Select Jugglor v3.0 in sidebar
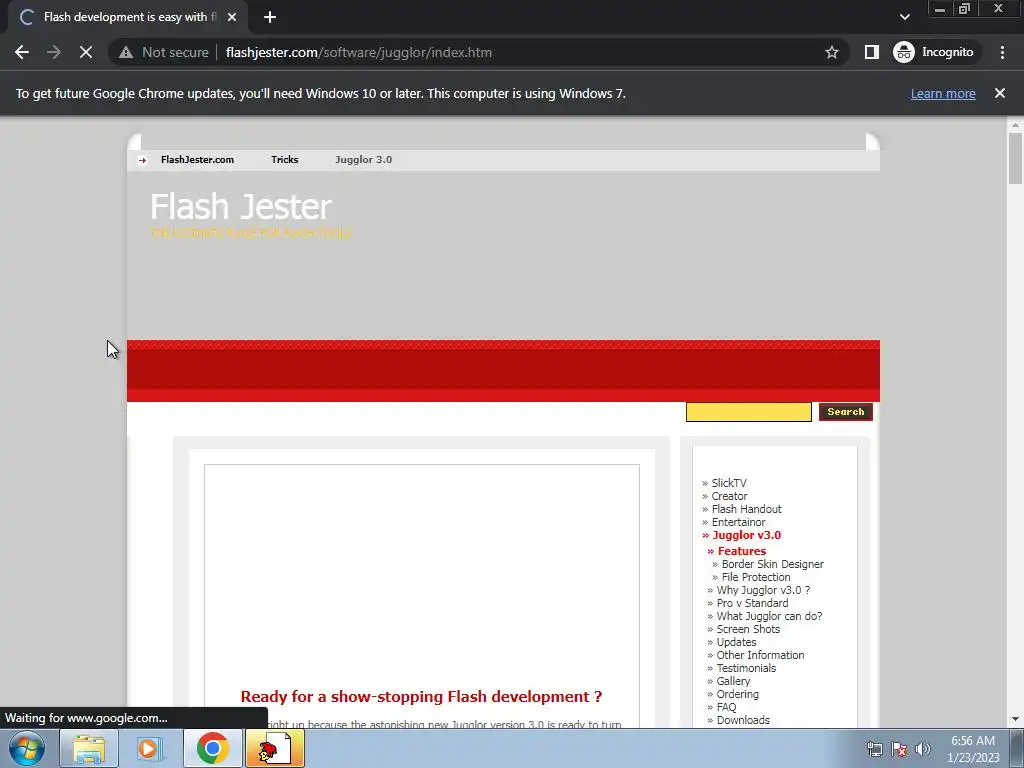This screenshot has width=1024, height=768. [746, 535]
